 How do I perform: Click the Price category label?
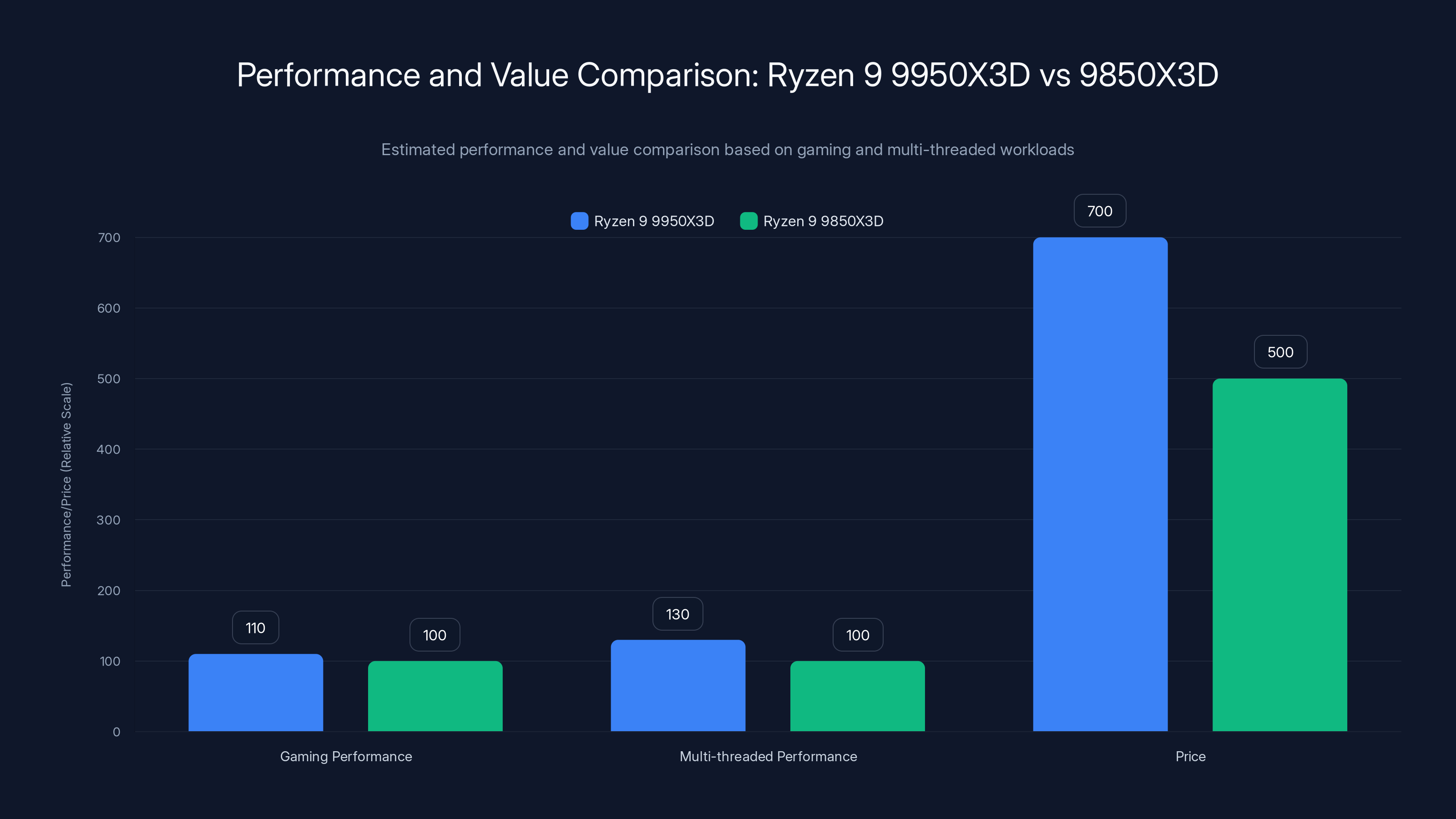pos(1190,756)
